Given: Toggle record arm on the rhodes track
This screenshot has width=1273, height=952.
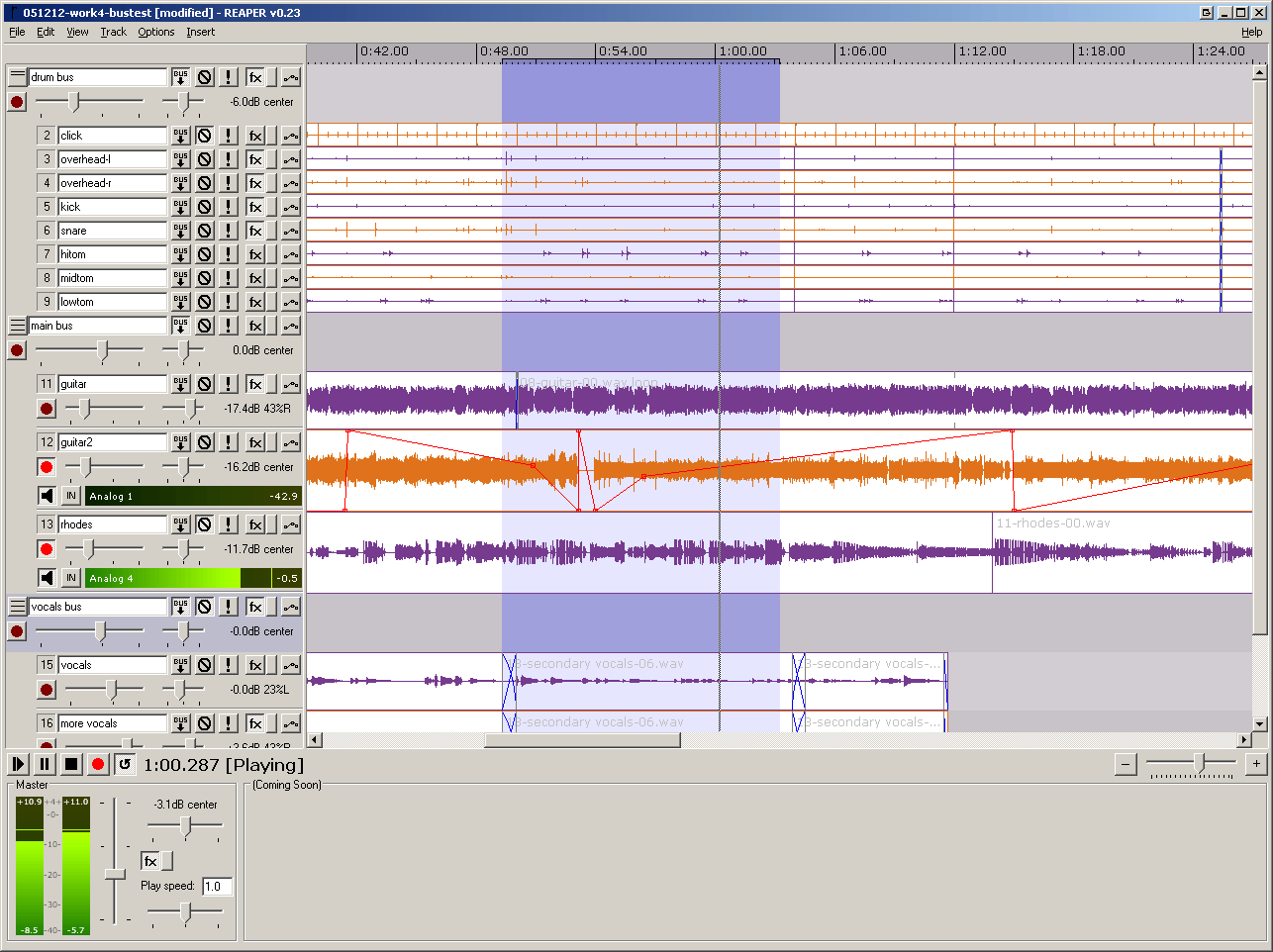Looking at the screenshot, I should point(47,549).
